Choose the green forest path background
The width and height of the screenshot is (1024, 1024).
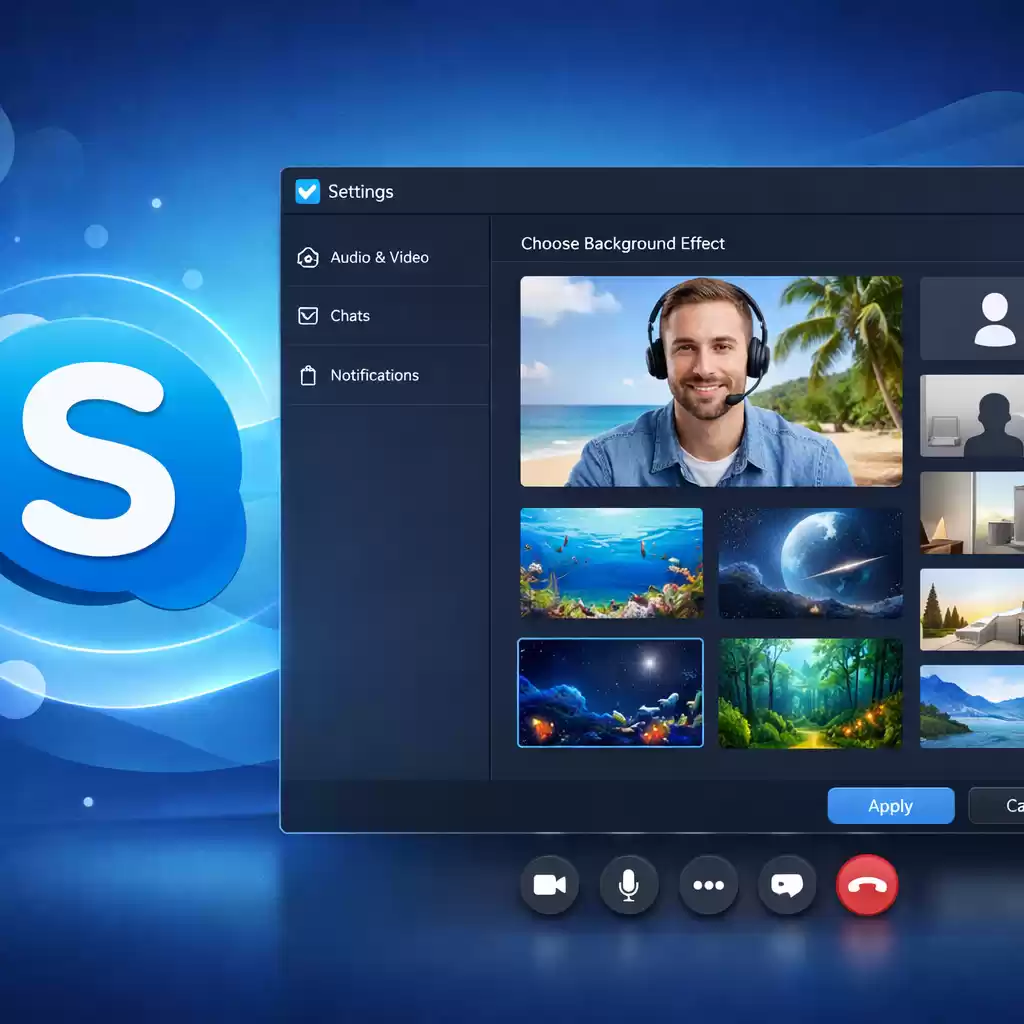coord(810,692)
